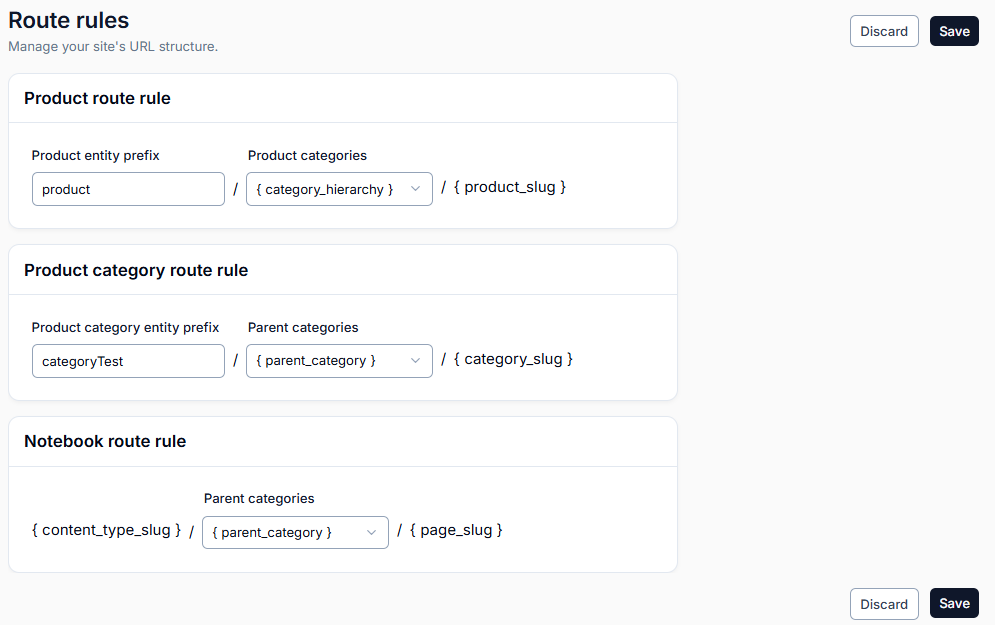
Task: Expand Parent categories dropdown under Notebook route rule
Action: click(x=295, y=532)
